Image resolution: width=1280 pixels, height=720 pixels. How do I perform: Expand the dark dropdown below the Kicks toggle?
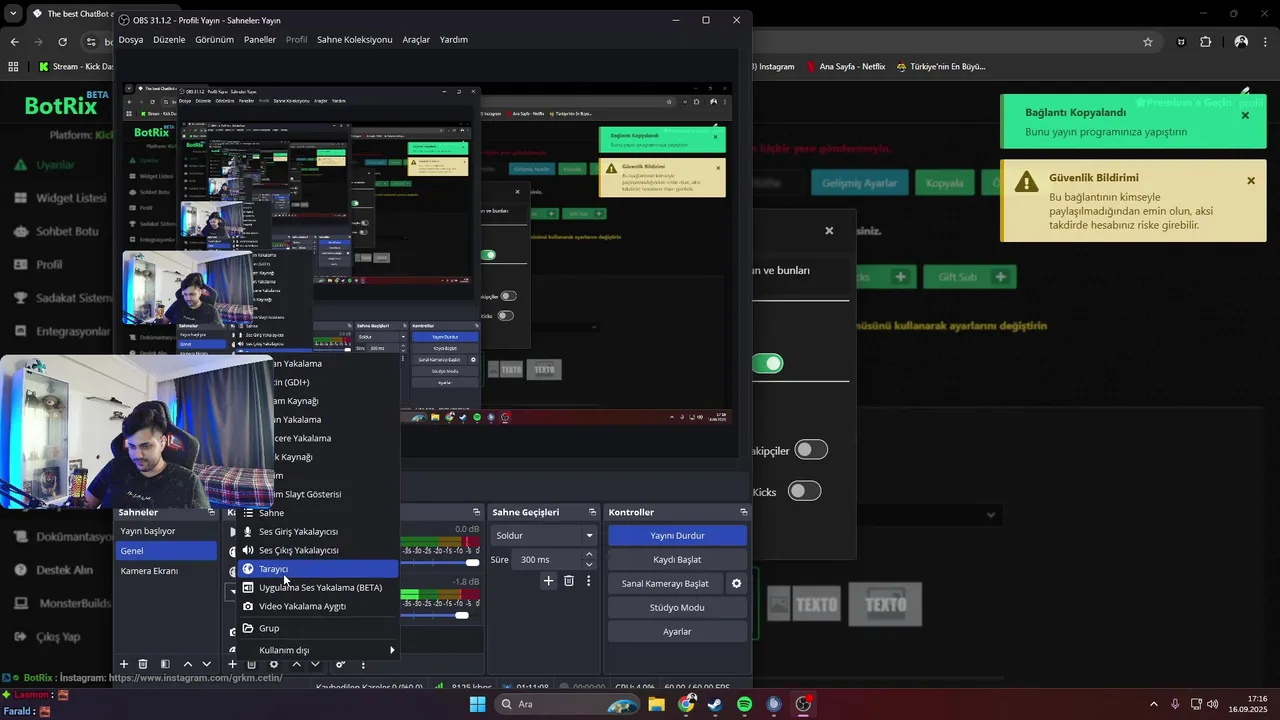pyautogui.click(x=991, y=515)
